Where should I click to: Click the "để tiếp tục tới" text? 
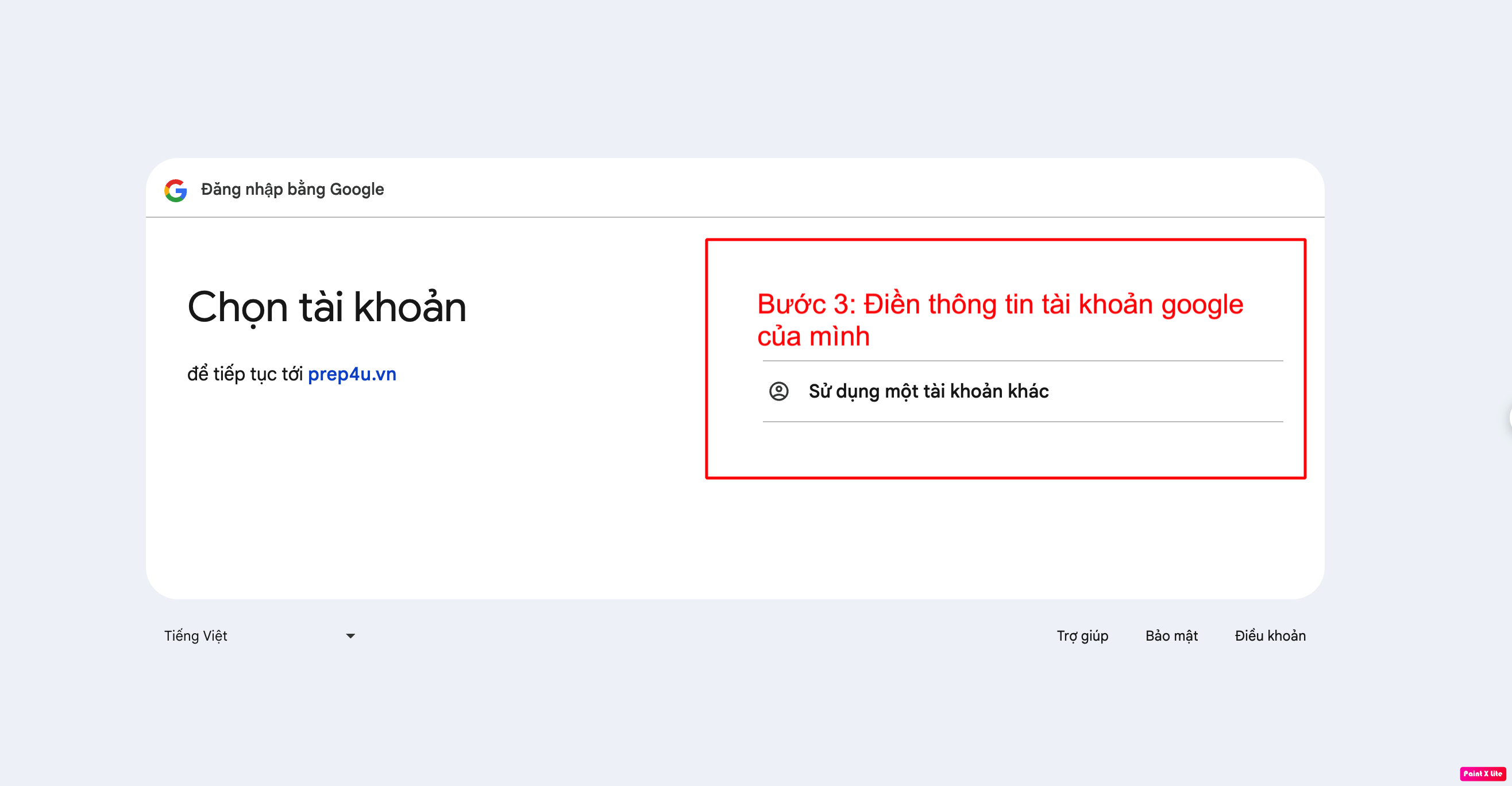(x=245, y=374)
